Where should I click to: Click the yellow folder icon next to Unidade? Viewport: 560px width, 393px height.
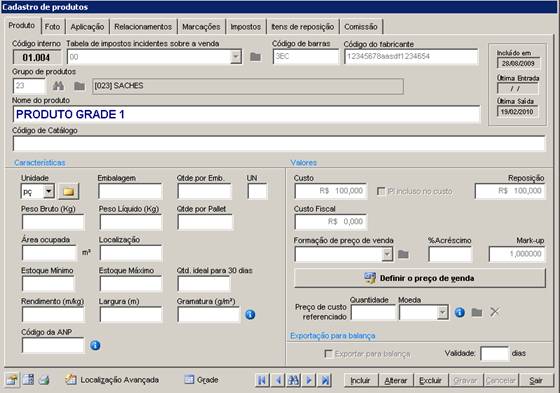tap(69, 191)
